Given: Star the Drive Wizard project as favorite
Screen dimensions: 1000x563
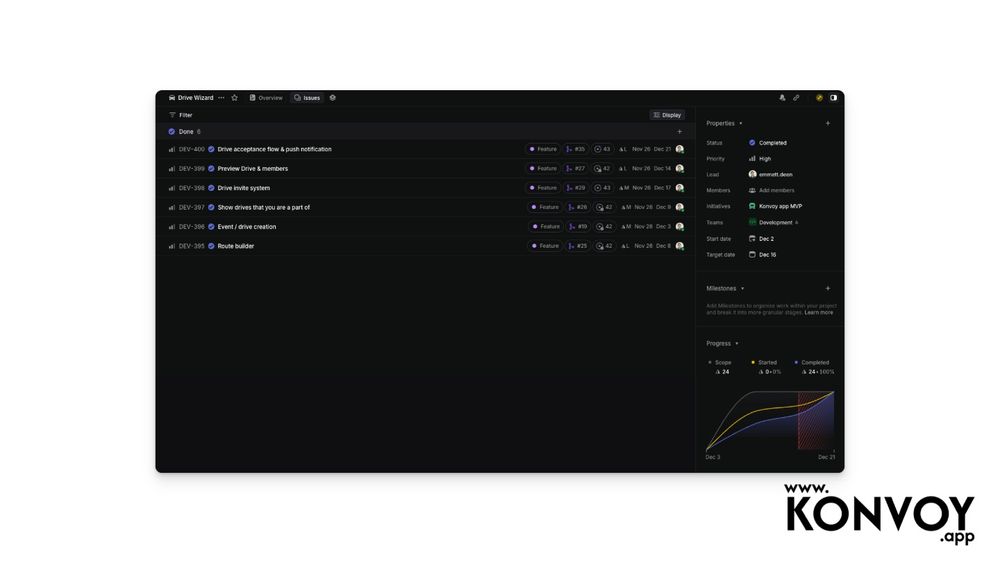Looking at the screenshot, I should click(x=234, y=98).
